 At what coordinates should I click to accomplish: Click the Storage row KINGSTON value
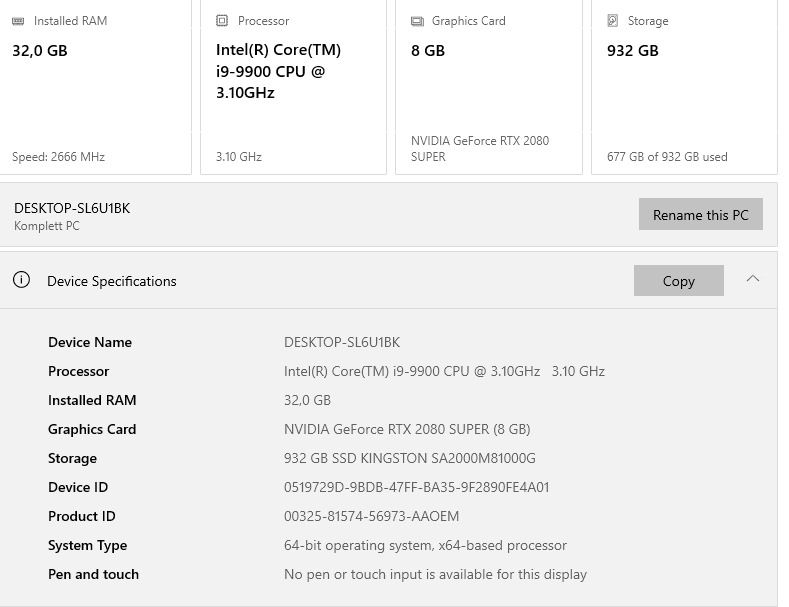[x=410, y=458]
